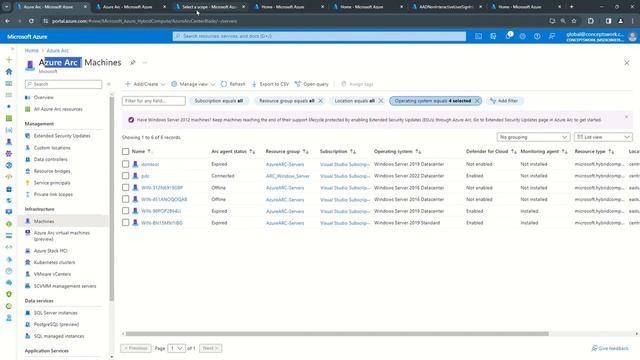Viewport: 640px width, 360px height.
Task: Check the fourth machine row checkbox
Action: click(125, 199)
